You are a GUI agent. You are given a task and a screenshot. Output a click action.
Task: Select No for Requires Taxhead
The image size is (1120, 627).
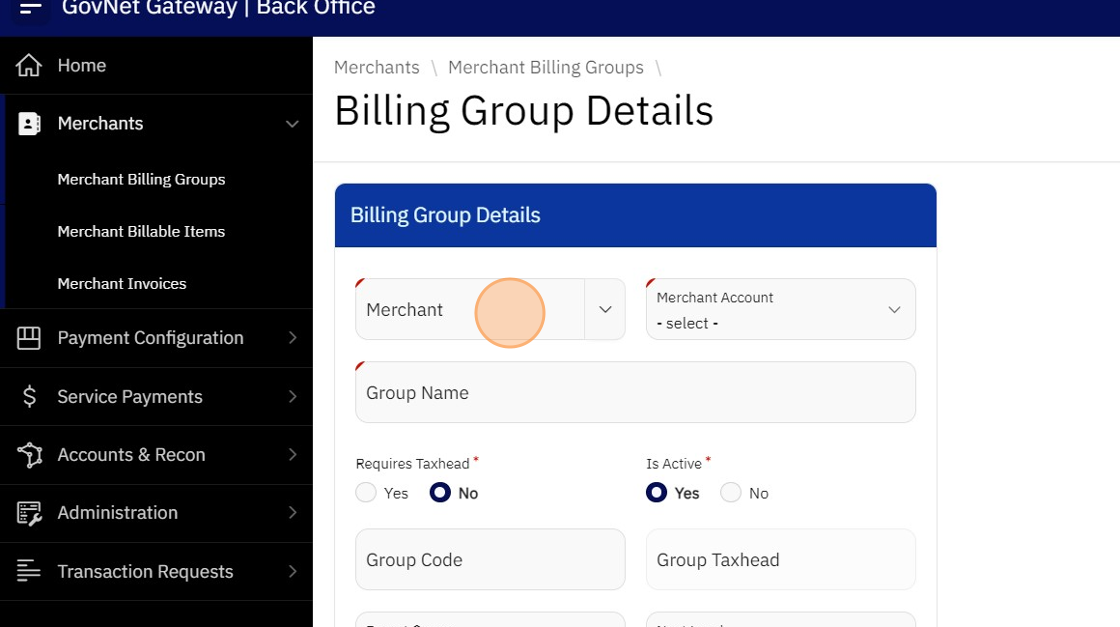pyautogui.click(x=440, y=493)
